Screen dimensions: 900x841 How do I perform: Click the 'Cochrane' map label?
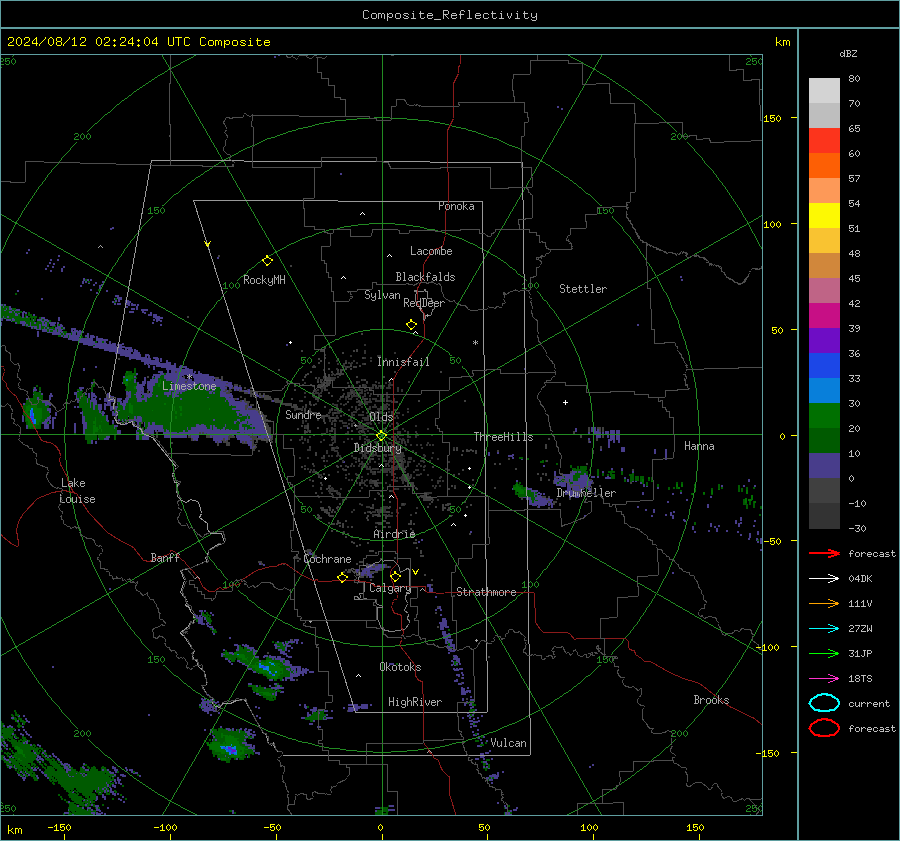[327, 559]
